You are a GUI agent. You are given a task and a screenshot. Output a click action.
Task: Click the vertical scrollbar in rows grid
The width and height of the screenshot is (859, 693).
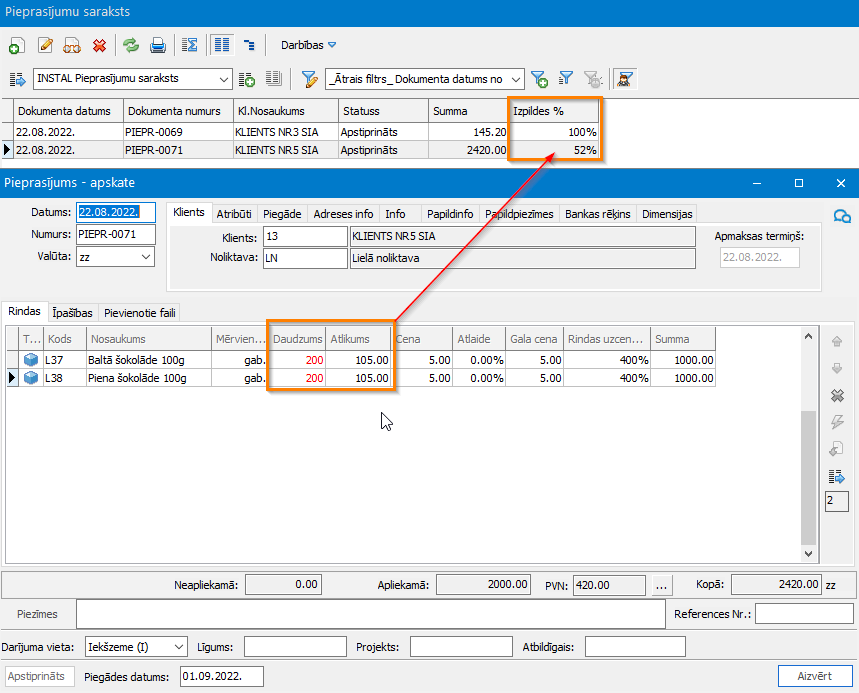[809, 470]
